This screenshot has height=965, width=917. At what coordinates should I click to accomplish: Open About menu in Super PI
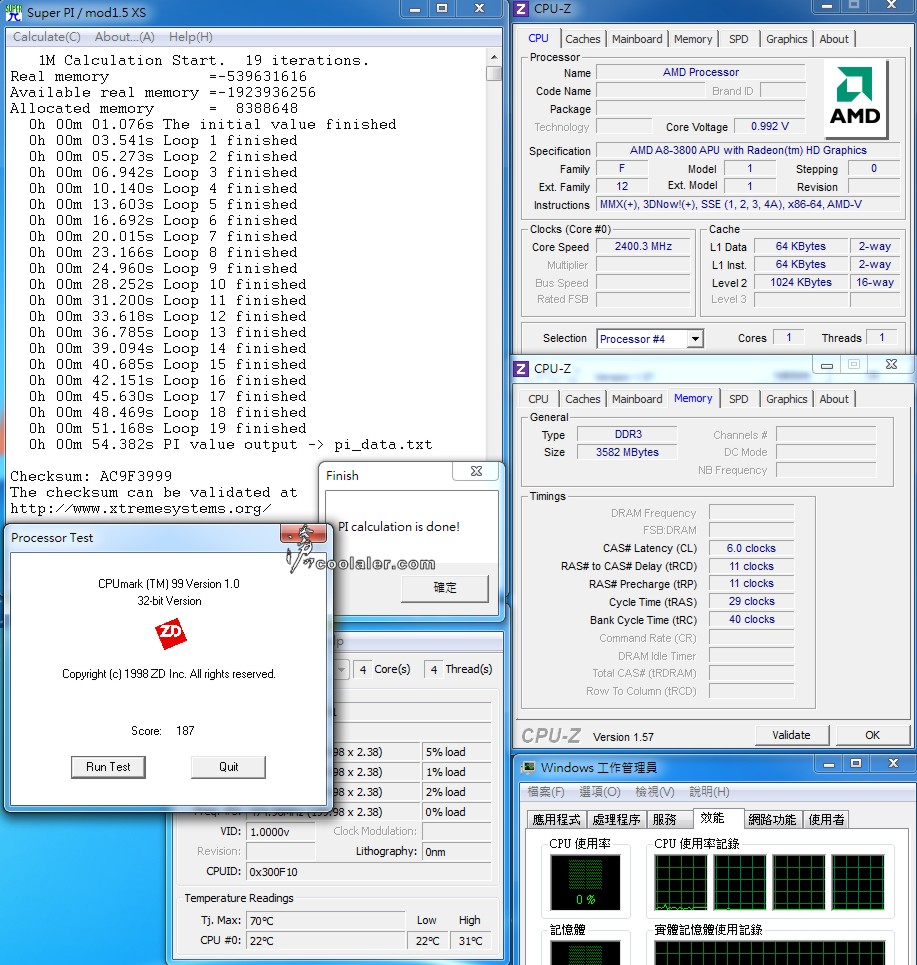[124, 37]
